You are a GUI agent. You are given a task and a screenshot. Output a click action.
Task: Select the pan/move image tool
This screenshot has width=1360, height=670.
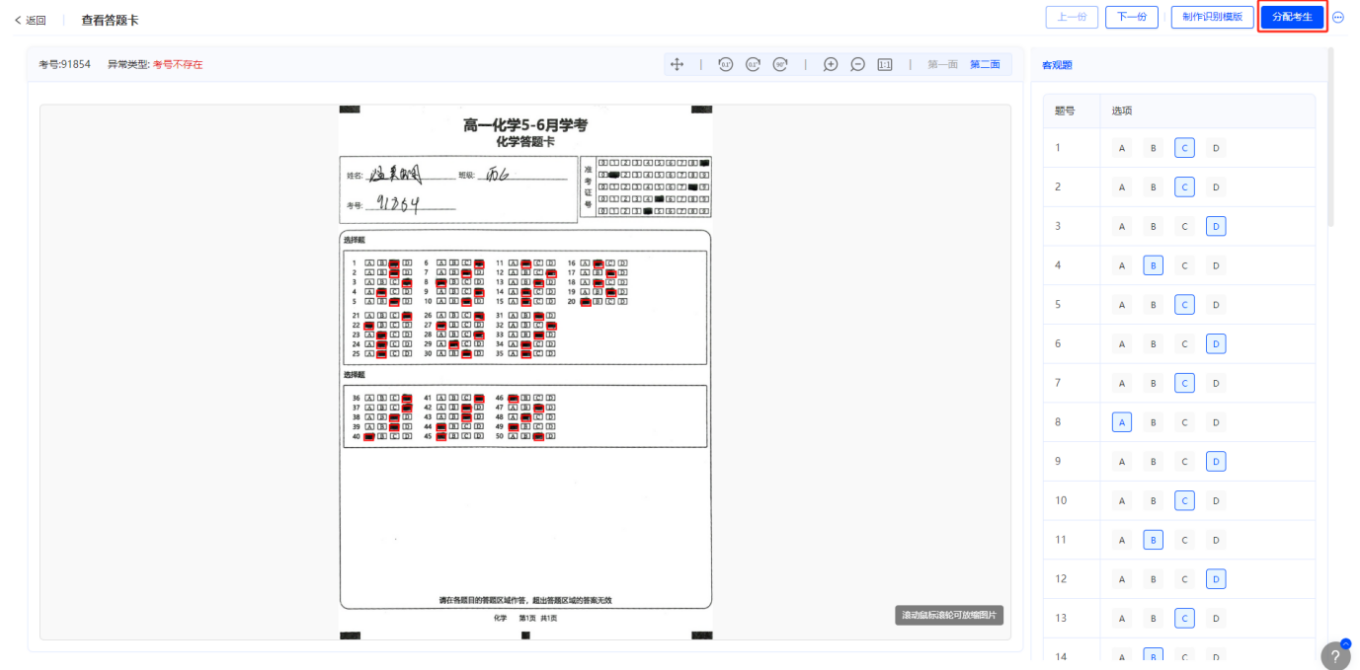[x=677, y=64]
